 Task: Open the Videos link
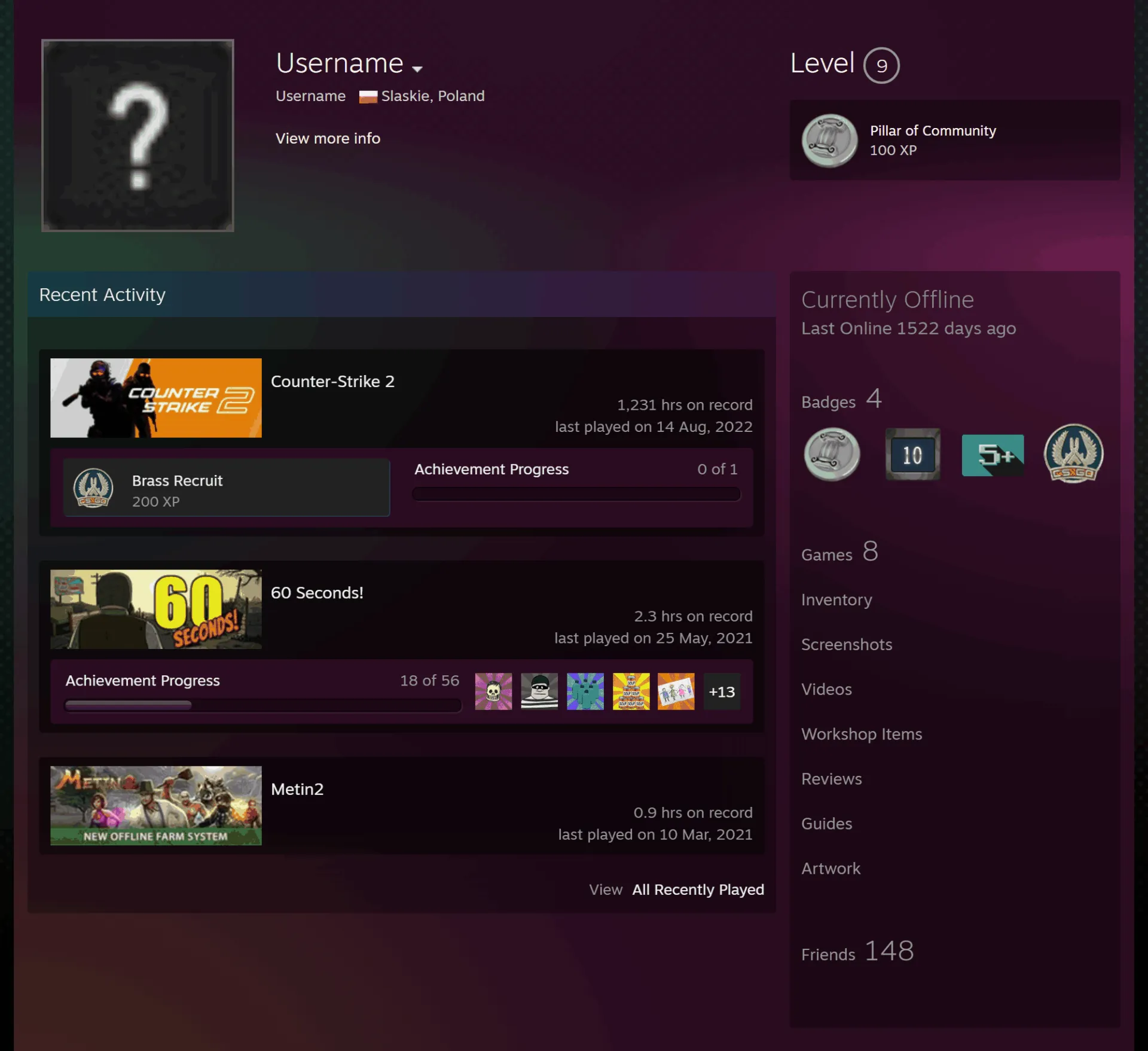pyautogui.click(x=826, y=689)
